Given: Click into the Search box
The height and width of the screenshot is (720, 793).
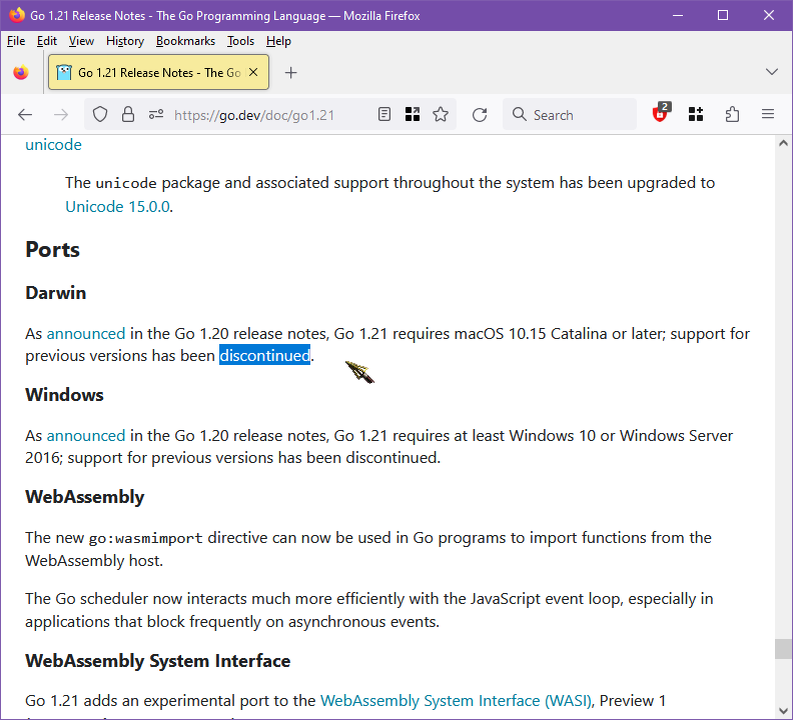Looking at the screenshot, I should [x=569, y=115].
